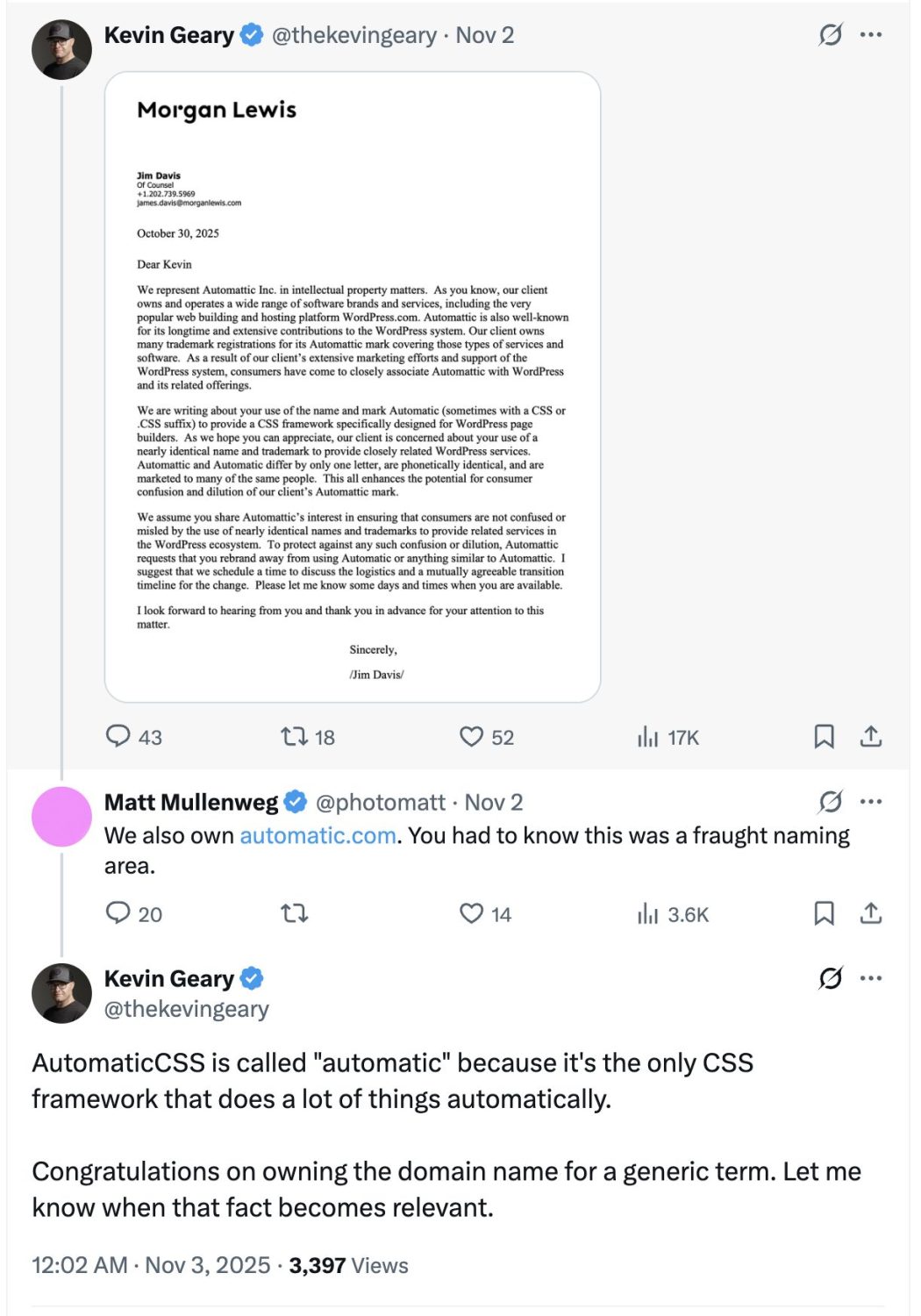Open the automatic.com link
921x1316 pixels.
[x=318, y=835]
